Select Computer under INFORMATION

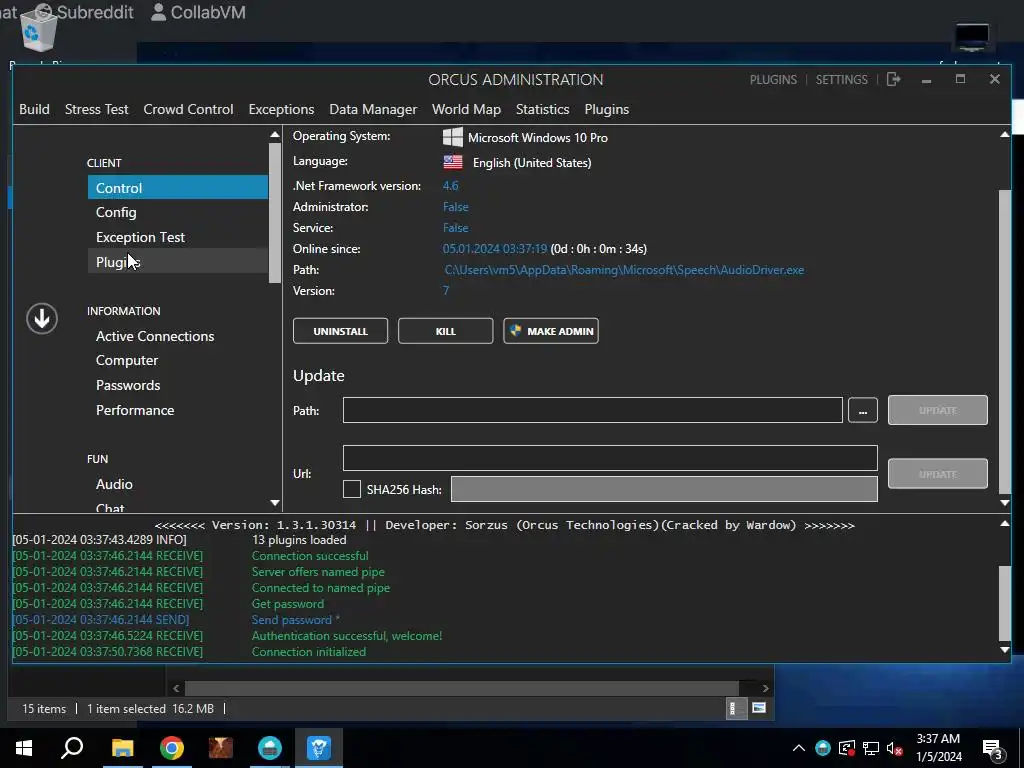pyautogui.click(x=127, y=360)
